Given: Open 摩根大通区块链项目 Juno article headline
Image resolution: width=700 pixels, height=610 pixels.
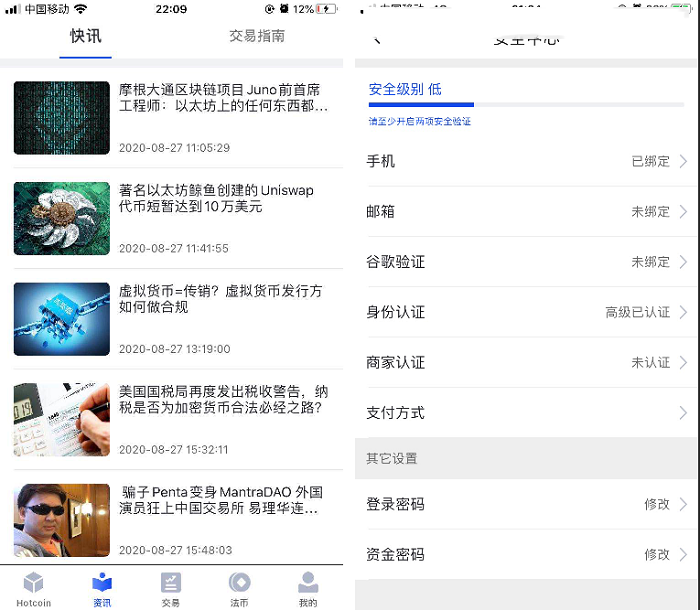Looking at the screenshot, I should click(223, 98).
